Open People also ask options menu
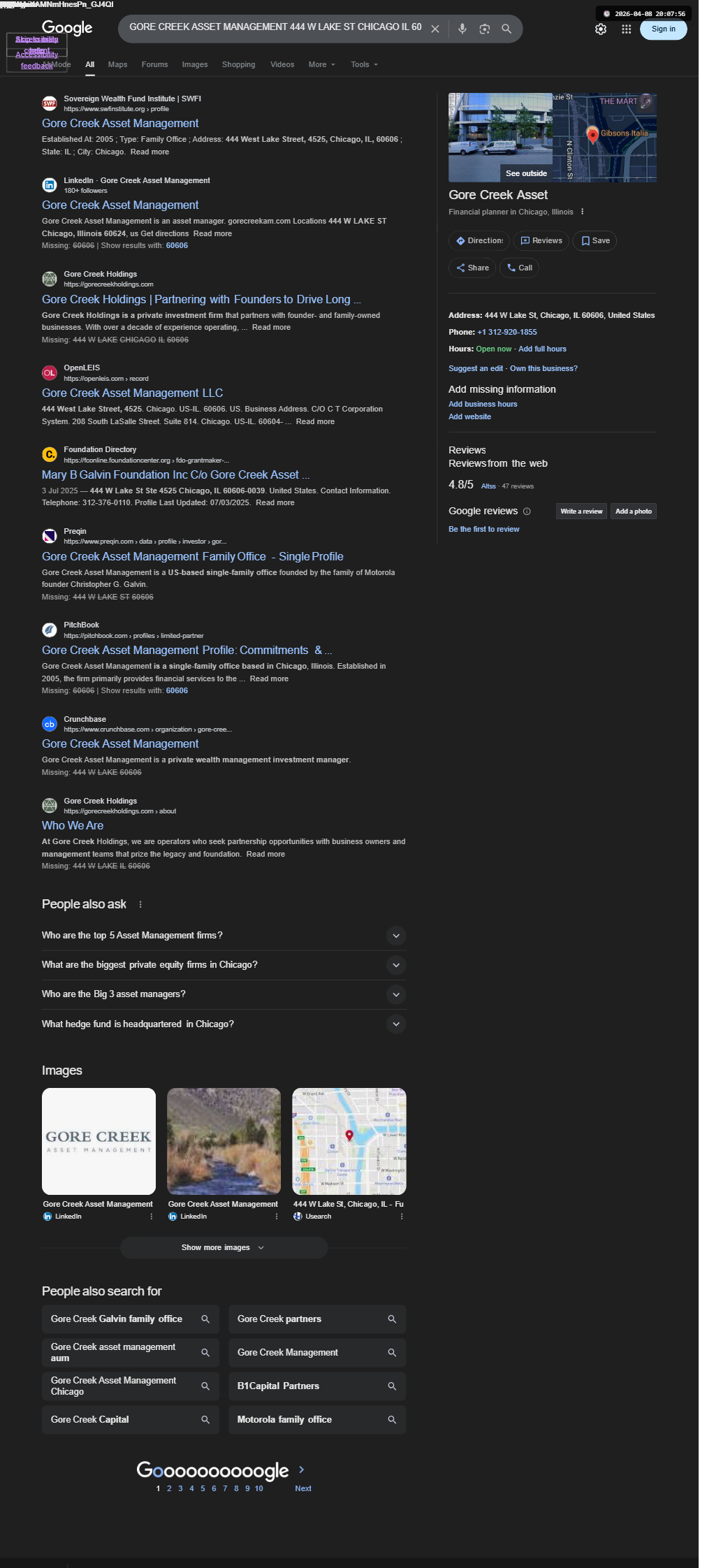Screen dimensions: 707x1568 pyautogui.click(x=140, y=904)
